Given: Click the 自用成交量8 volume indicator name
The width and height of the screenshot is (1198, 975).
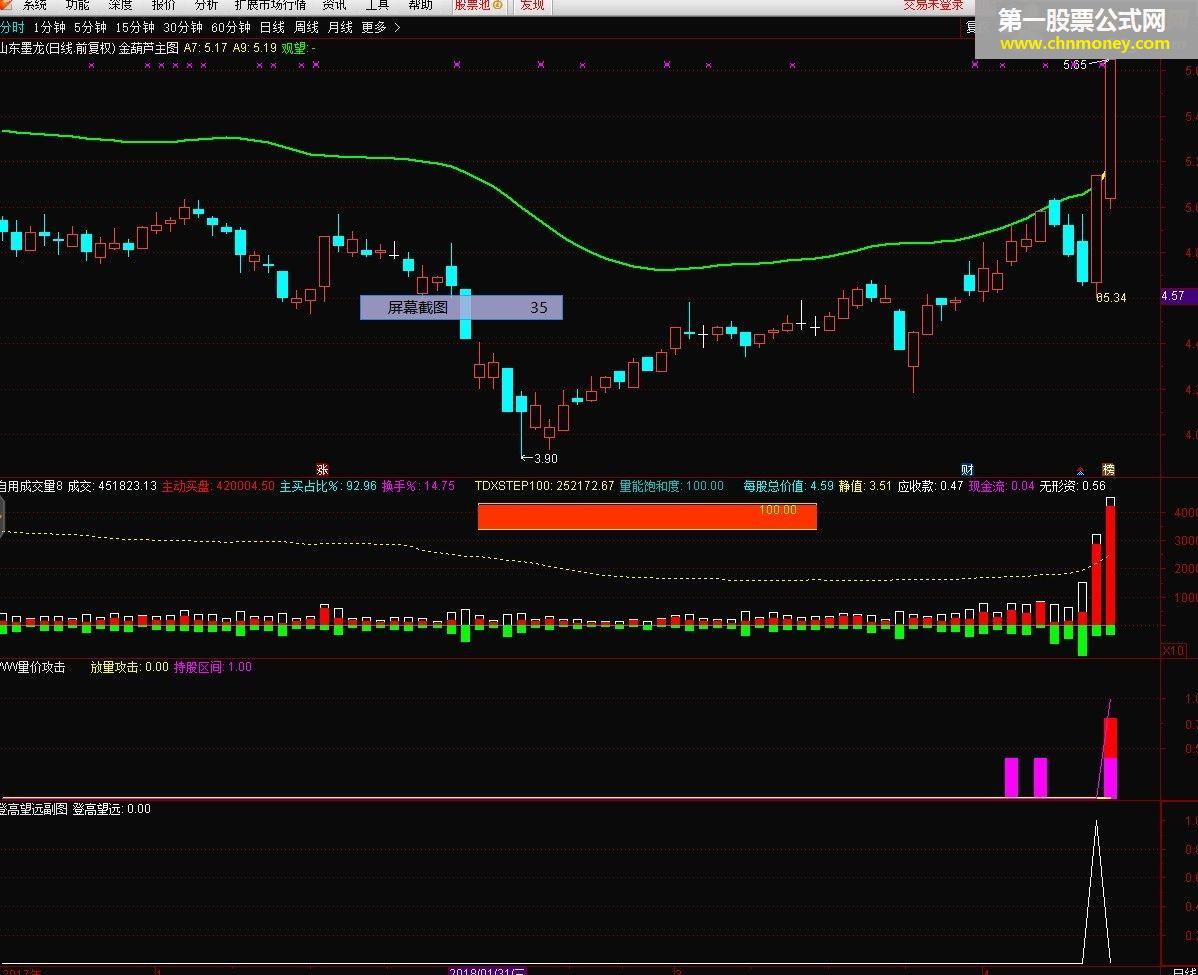Looking at the screenshot, I should (x=31, y=486).
